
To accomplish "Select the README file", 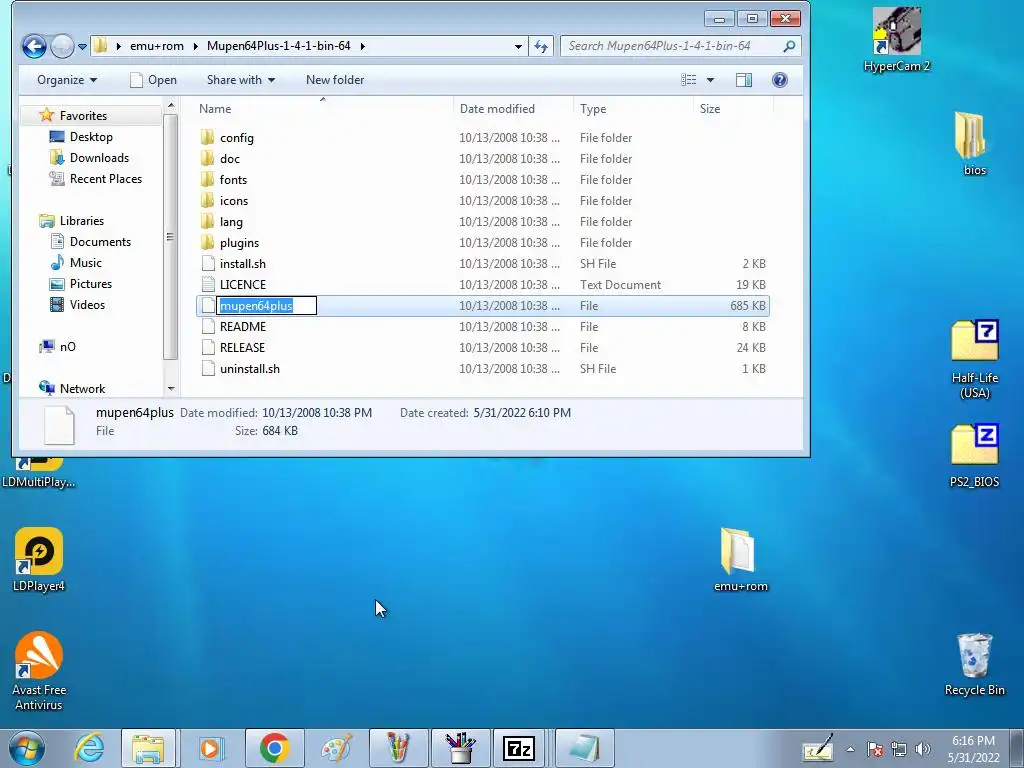I will point(242,327).
